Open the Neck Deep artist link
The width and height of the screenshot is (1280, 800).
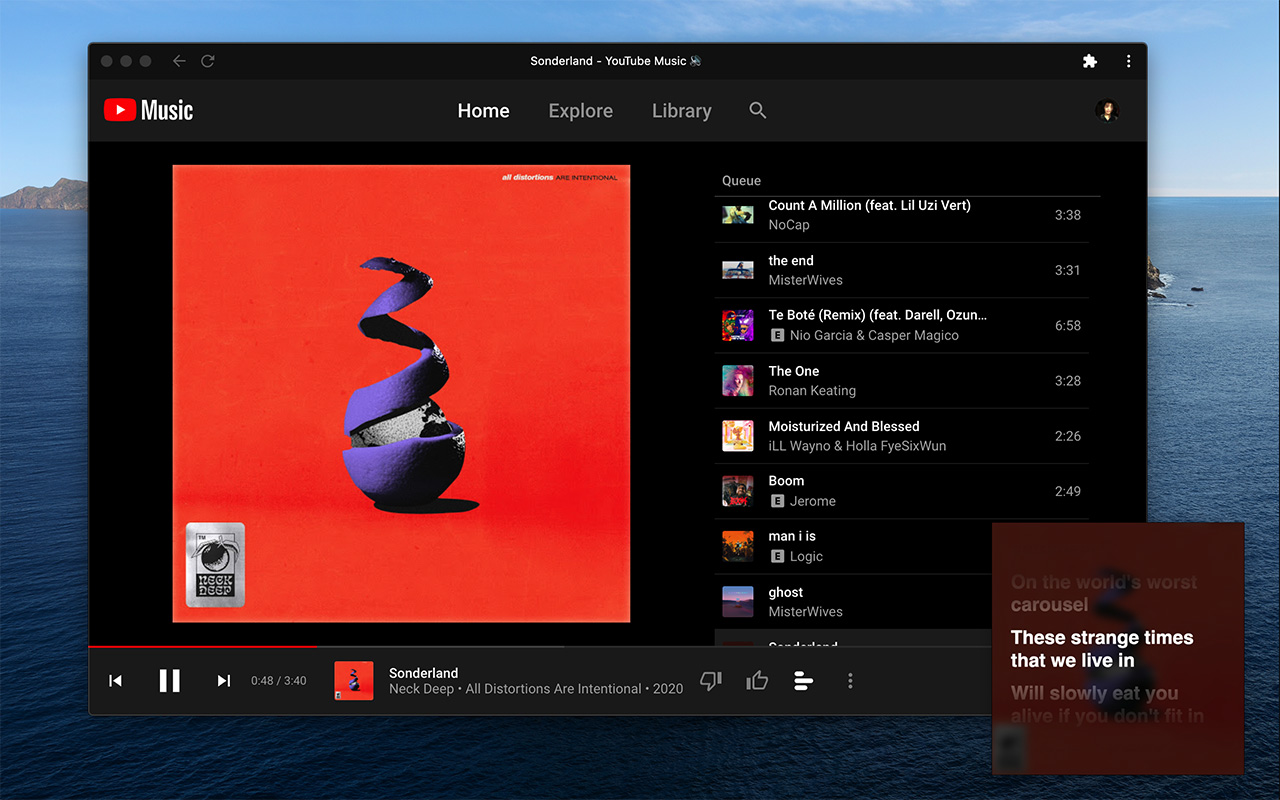click(421, 689)
